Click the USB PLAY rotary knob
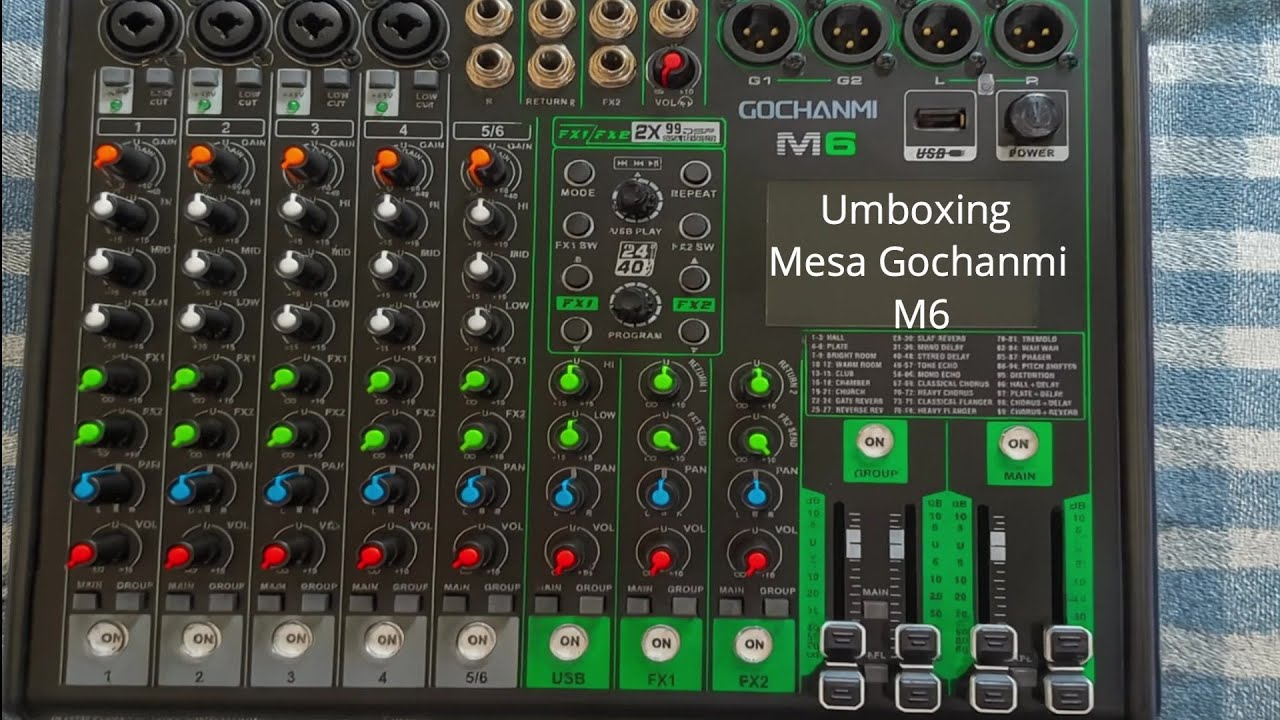 tap(635, 200)
